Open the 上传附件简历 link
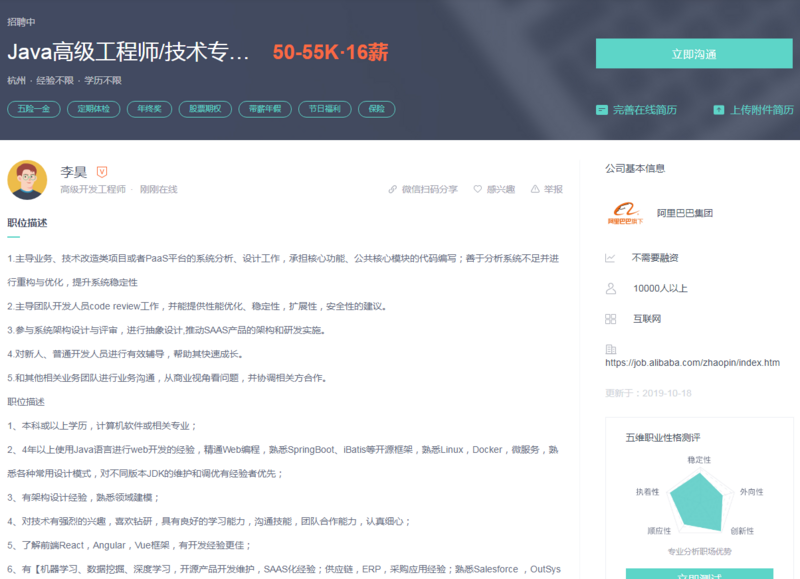Viewport: 800px width, 579px height. click(758, 108)
